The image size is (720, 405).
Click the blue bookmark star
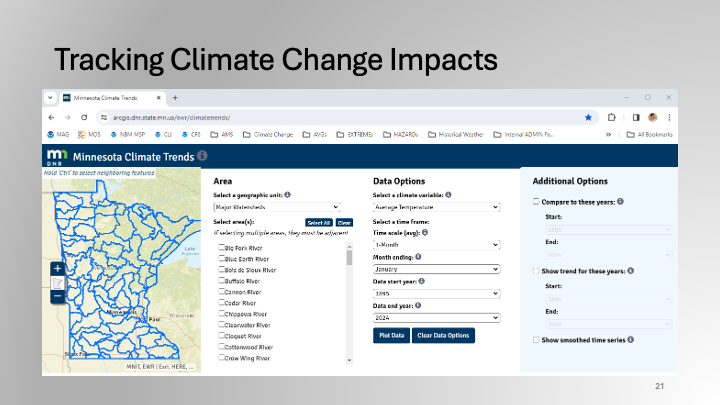tap(588, 118)
